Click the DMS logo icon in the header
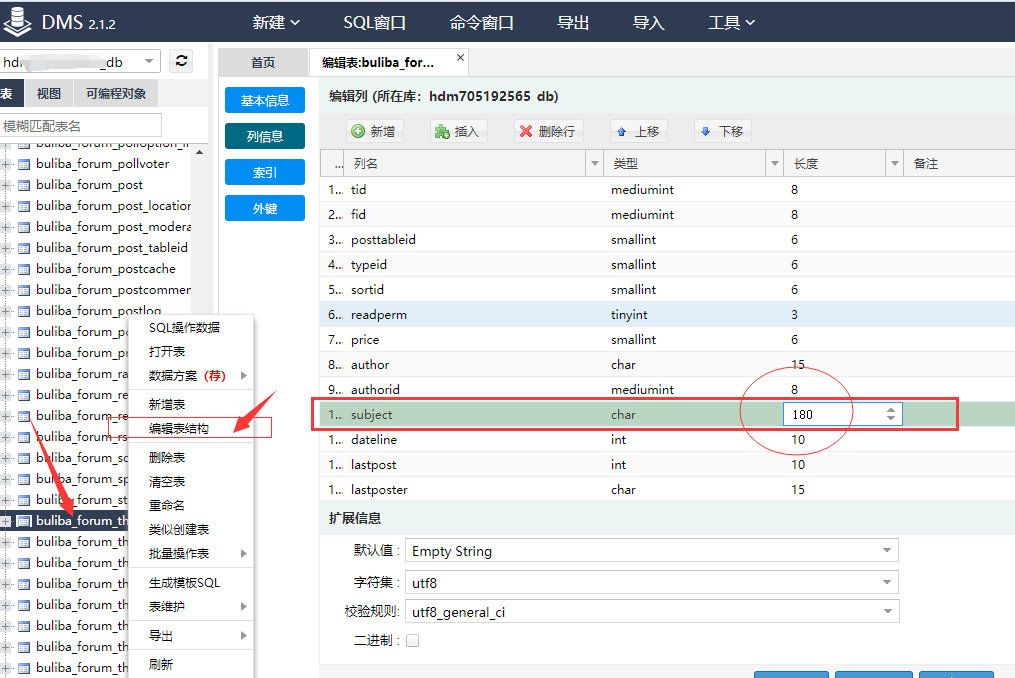 click(x=17, y=21)
